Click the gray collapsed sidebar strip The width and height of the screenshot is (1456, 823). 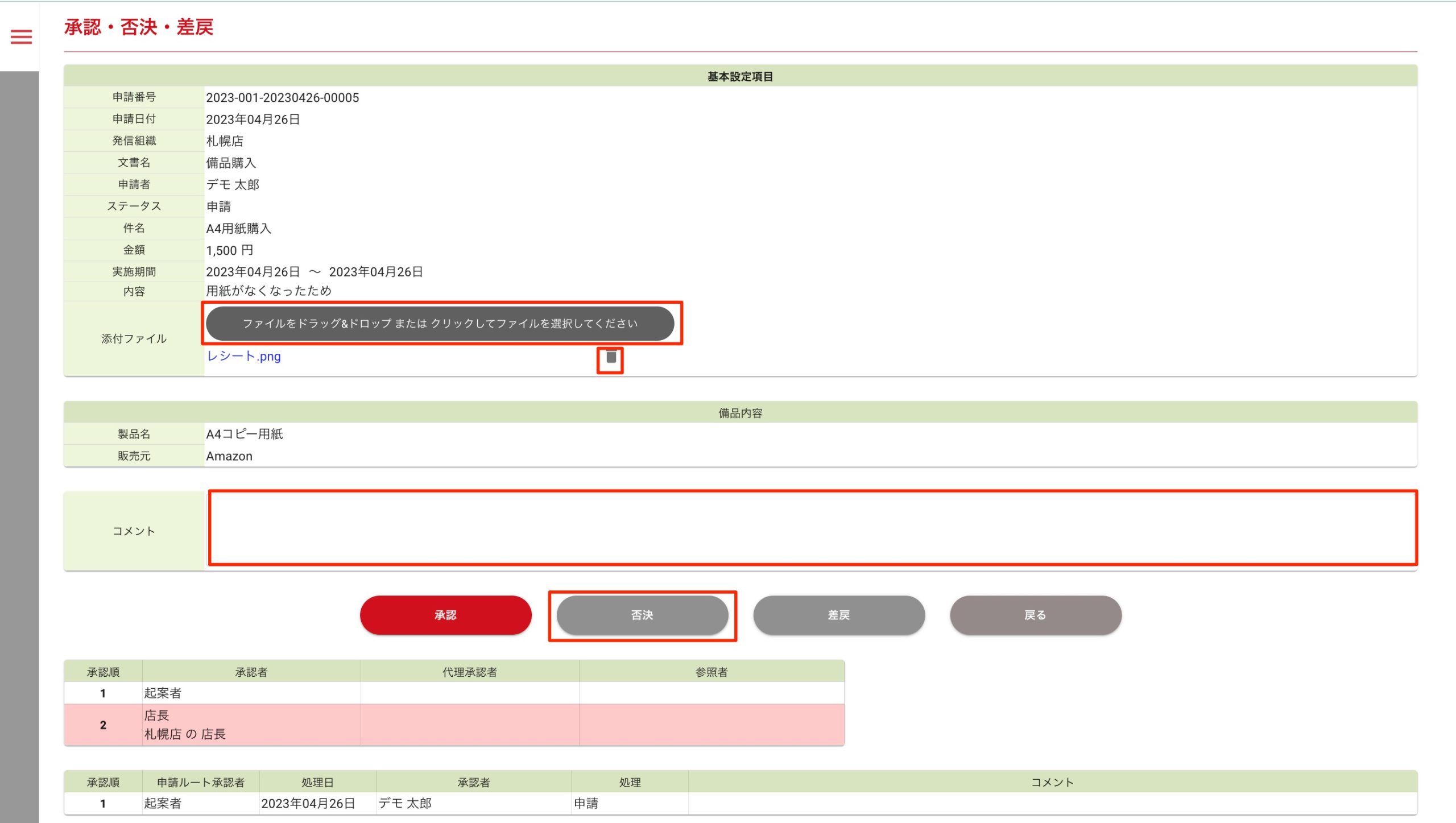point(19,444)
